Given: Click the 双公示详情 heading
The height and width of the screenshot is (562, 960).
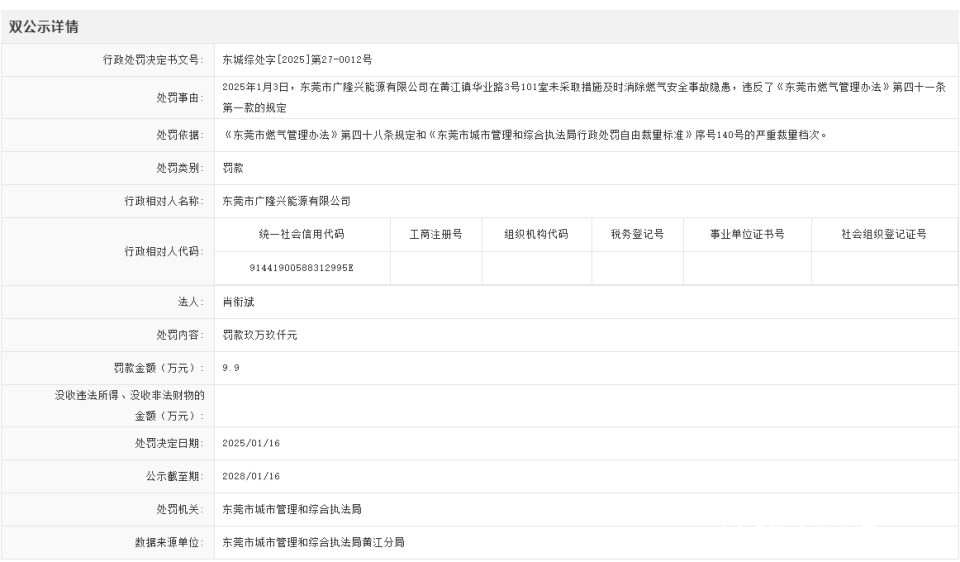Looking at the screenshot, I should [43, 27].
